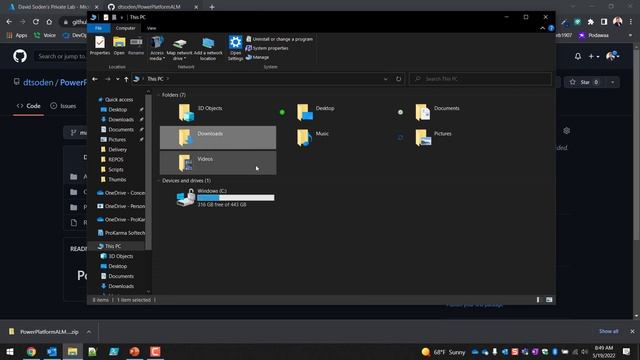Viewport: 640px width, 360px height.
Task: Open Scripts folder in the sidebar
Action: coord(112,169)
